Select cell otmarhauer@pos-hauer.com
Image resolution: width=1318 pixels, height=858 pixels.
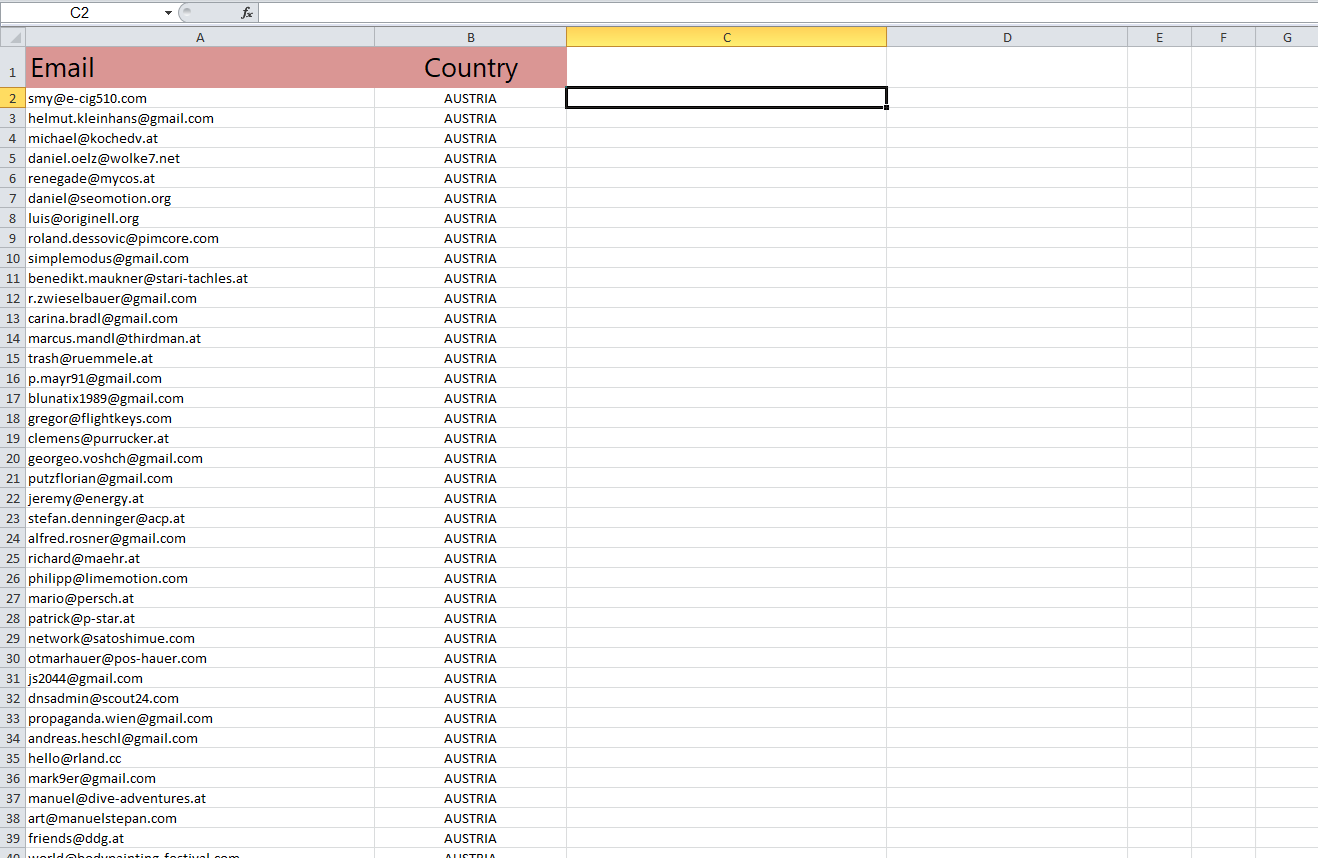(x=200, y=658)
